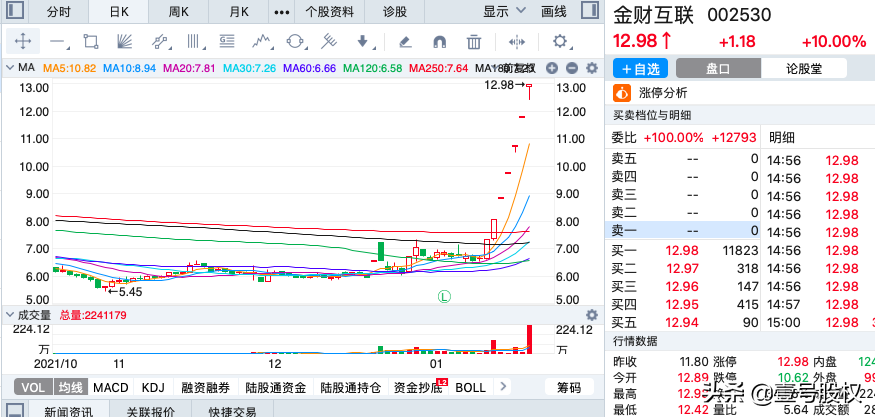Open MA indicator settings gear

tap(592, 68)
